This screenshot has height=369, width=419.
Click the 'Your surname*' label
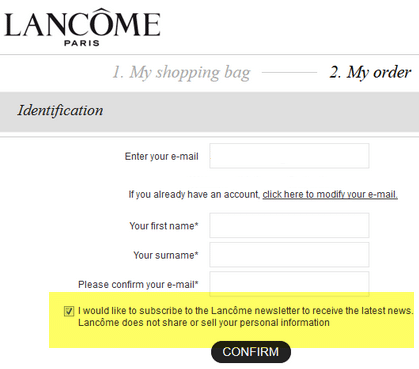pos(166,255)
